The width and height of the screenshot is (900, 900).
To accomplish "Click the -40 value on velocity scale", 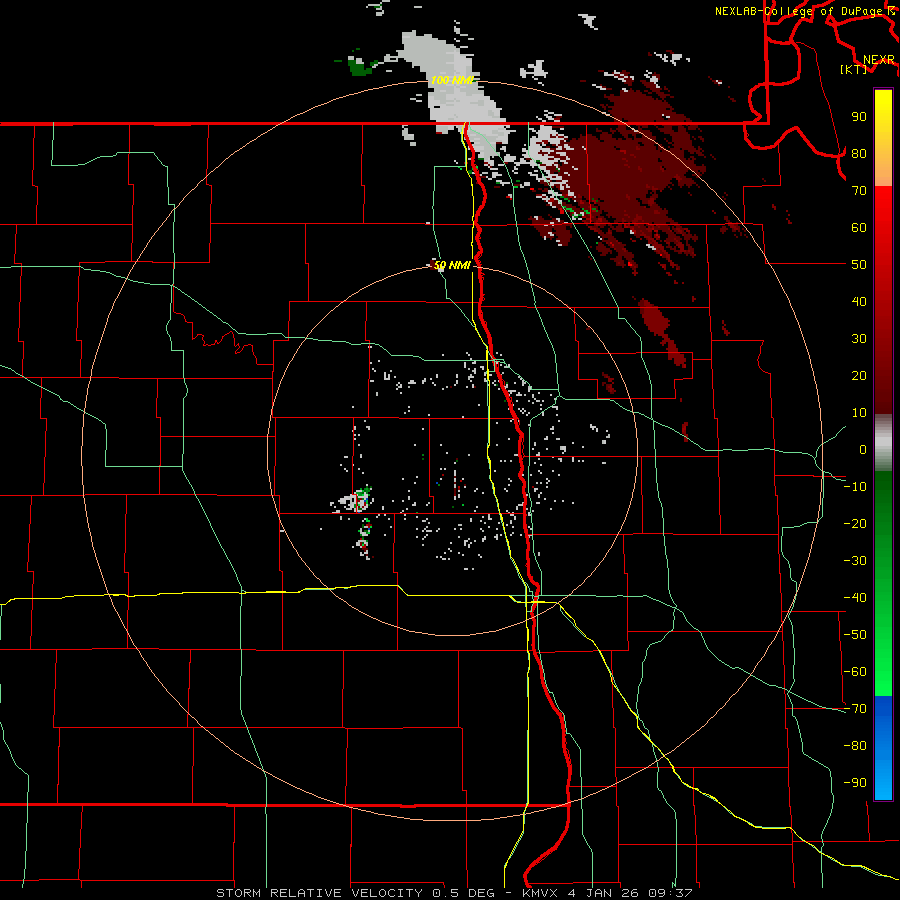I will point(855,598).
